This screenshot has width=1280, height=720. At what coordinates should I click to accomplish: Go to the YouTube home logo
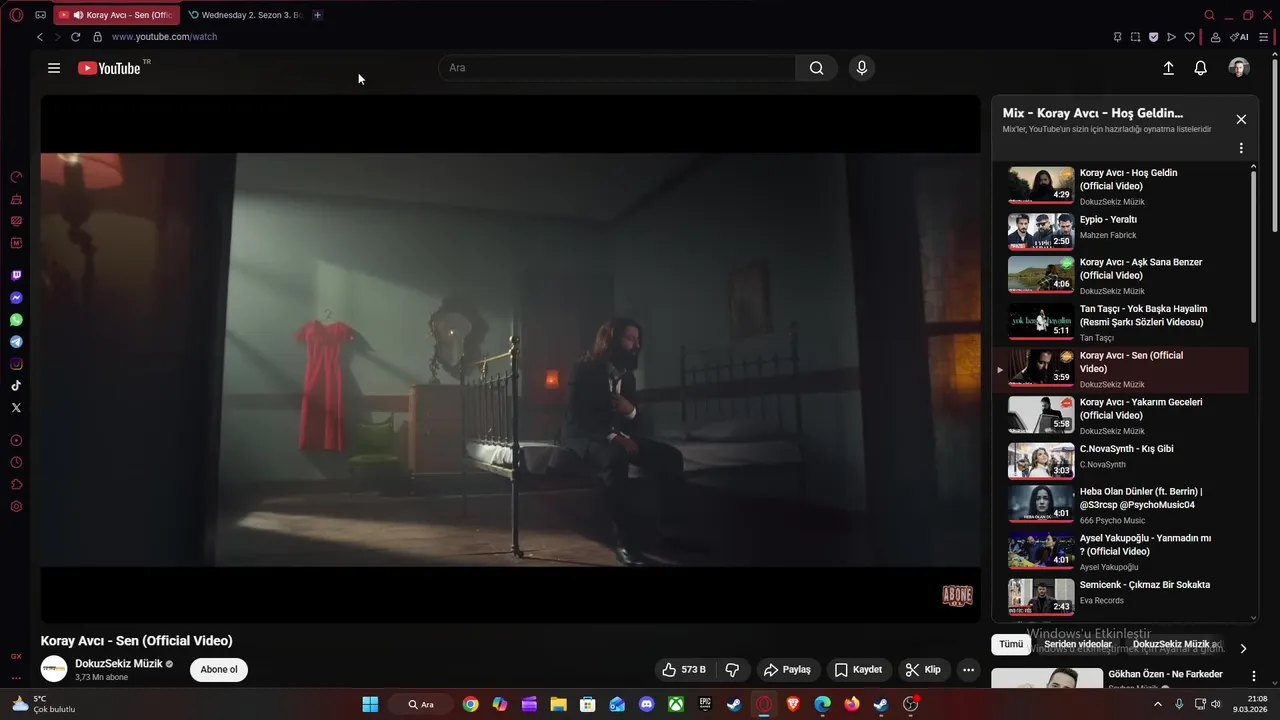pyautogui.click(x=109, y=68)
